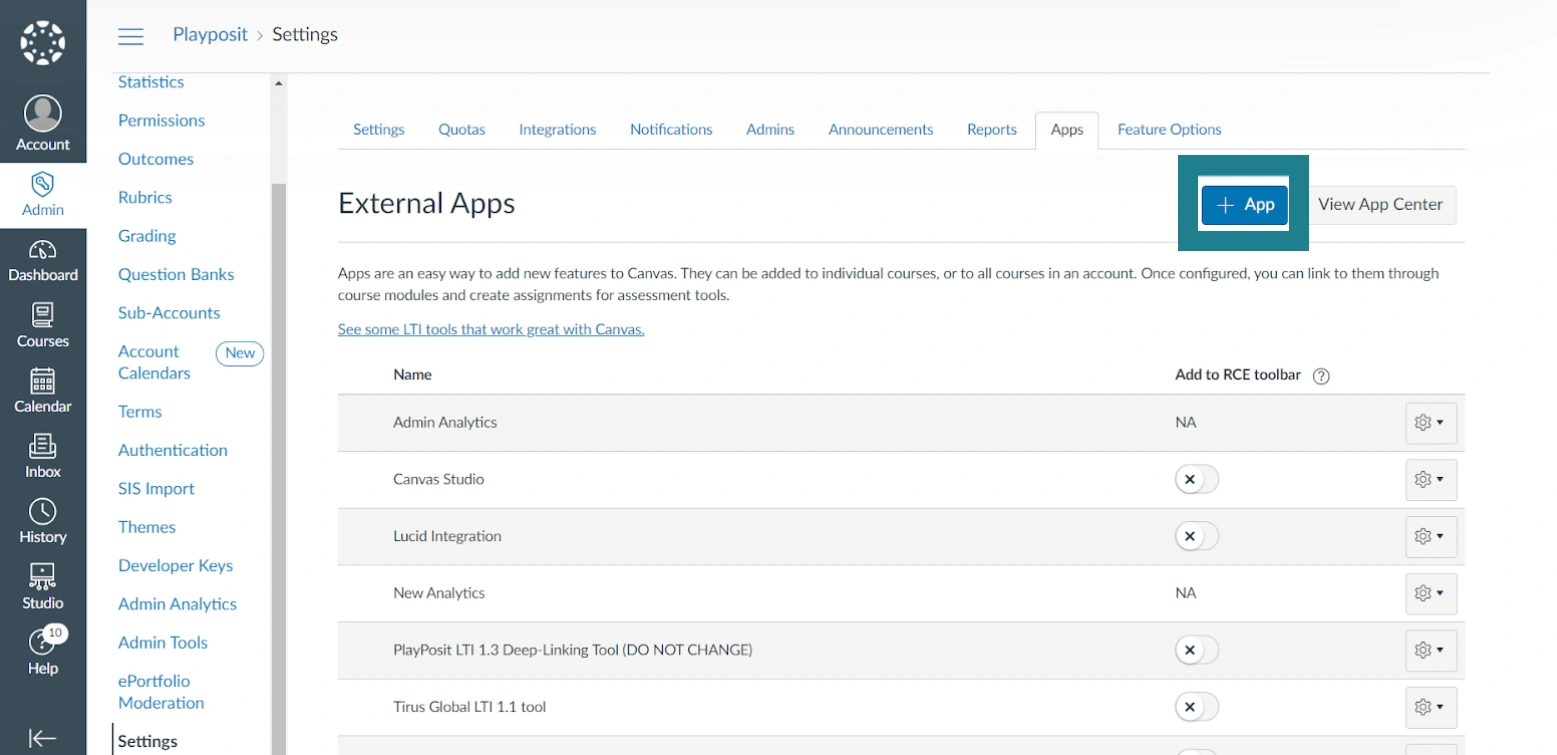1557x755 pixels.
Task: Go to Developer Keys in the sidebar
Action: coord(175,566)
